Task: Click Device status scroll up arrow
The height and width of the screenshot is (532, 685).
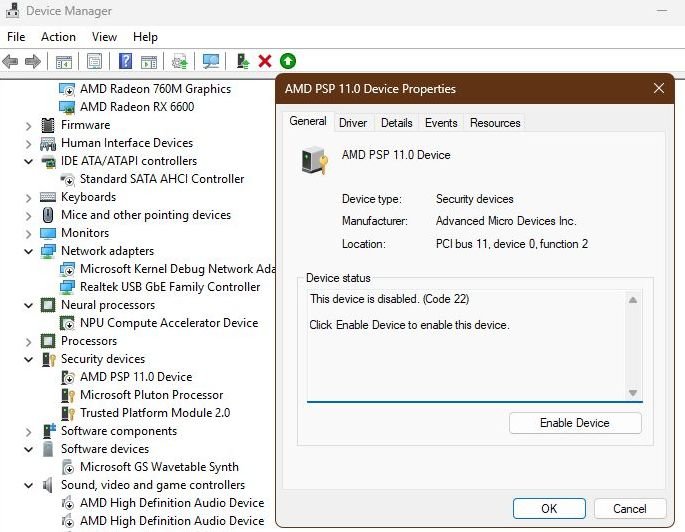Action: [633, 300]
